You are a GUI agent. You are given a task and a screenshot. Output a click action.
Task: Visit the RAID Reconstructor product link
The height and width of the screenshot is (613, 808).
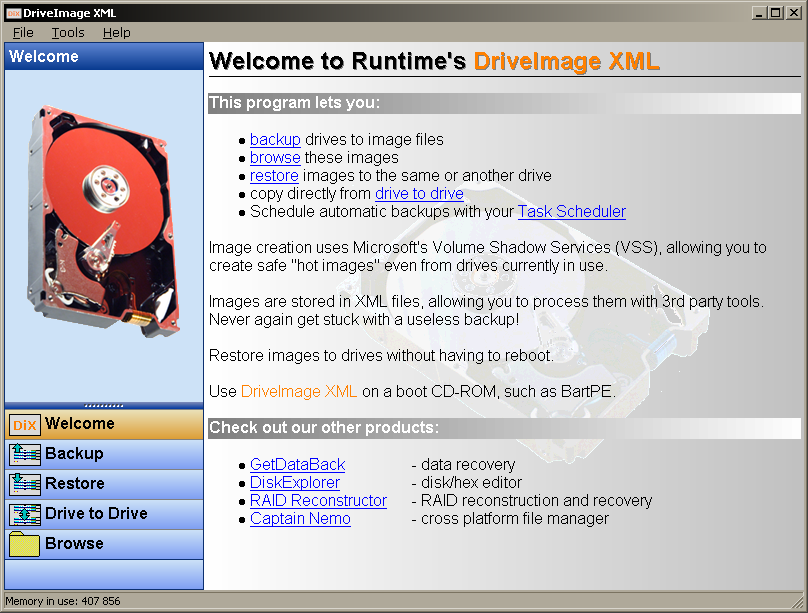pyautogui.click(x=318, y=501)
